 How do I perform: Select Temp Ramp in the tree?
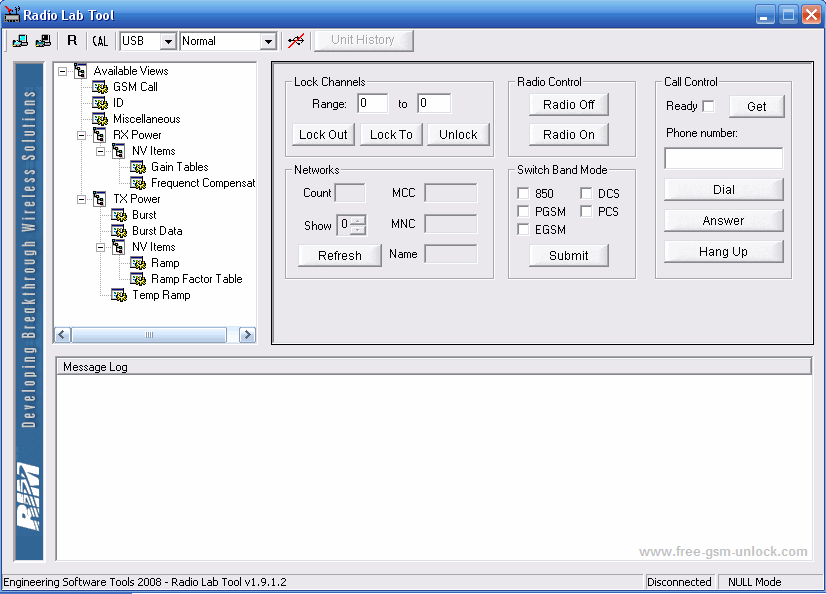pyautogui.click(x=161, y=295)
